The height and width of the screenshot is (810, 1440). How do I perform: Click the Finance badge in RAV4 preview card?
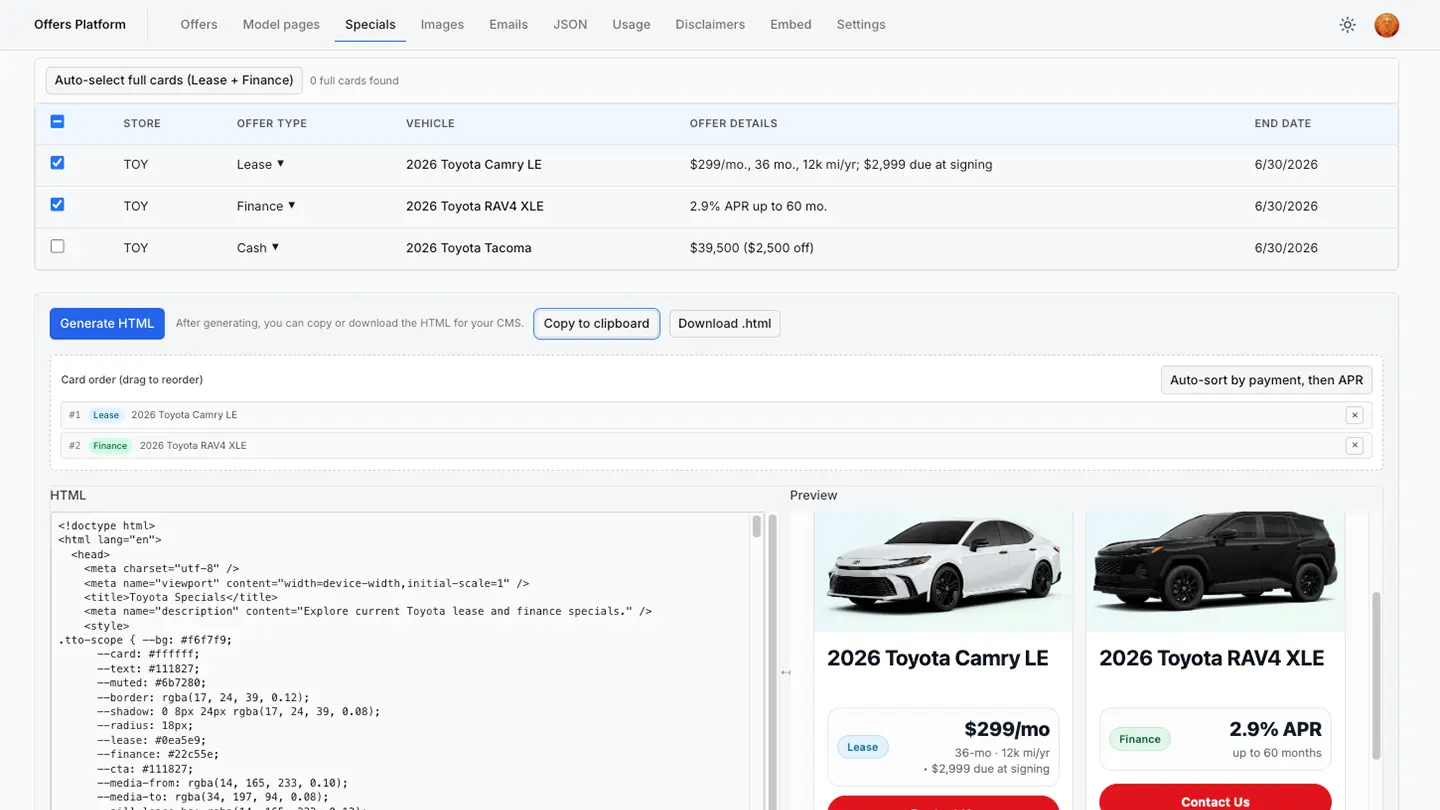(x=1140, y=739)
